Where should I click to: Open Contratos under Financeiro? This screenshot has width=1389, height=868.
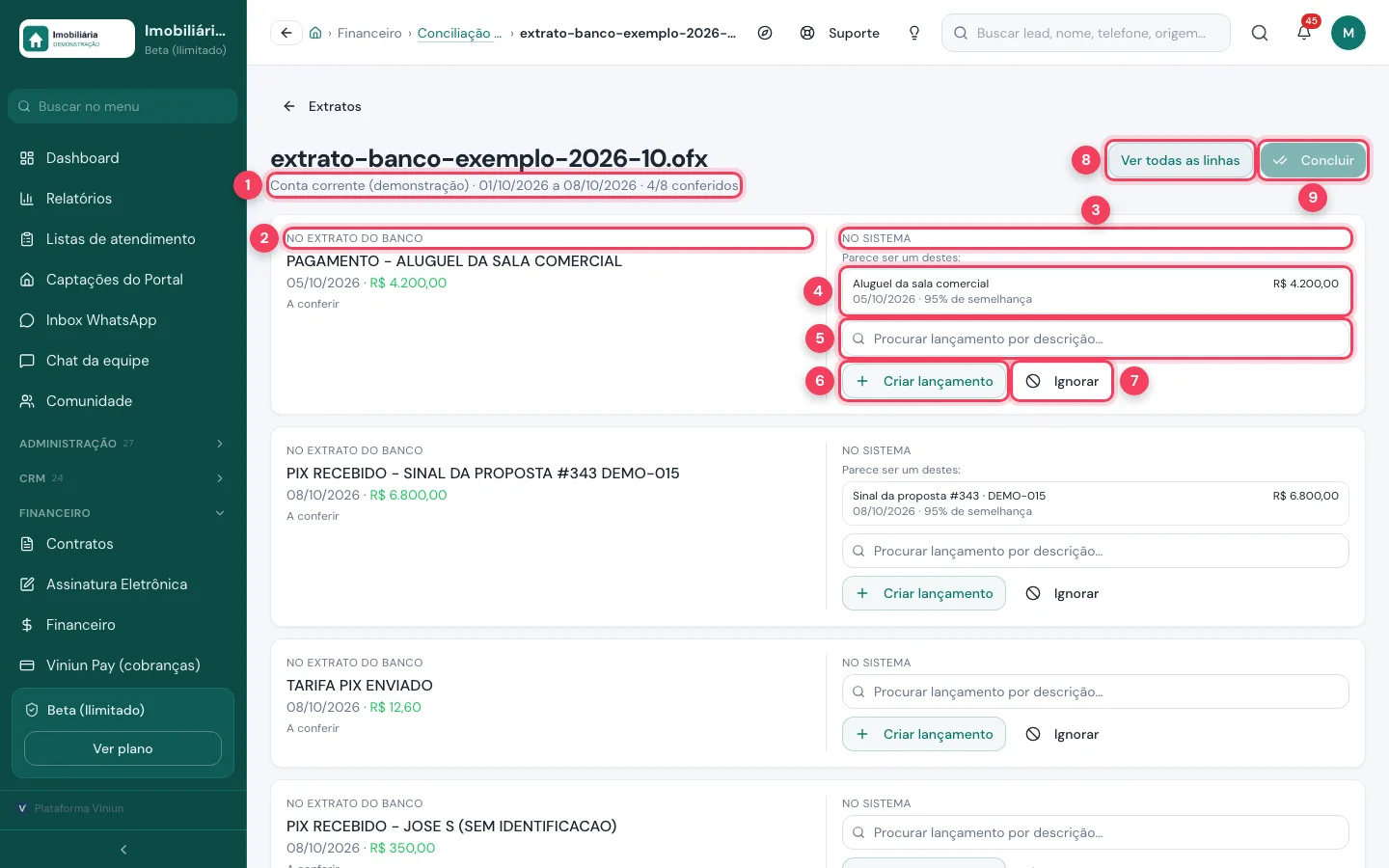point(123,544)
